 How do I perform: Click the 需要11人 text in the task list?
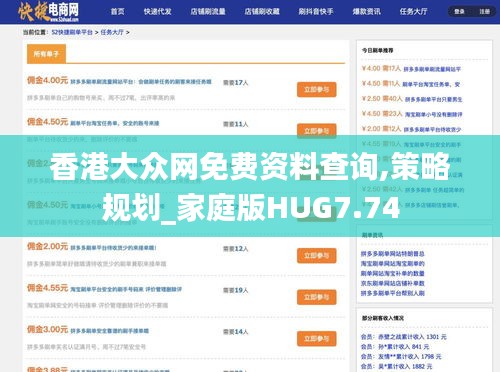236,124
